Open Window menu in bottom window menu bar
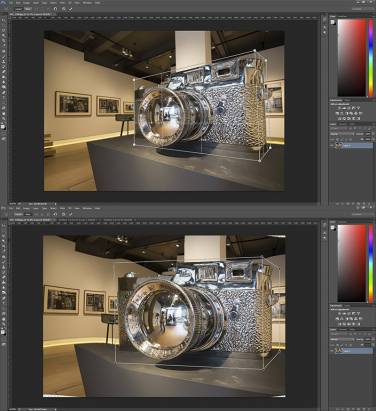376x411 pixels. coord(87,208)
